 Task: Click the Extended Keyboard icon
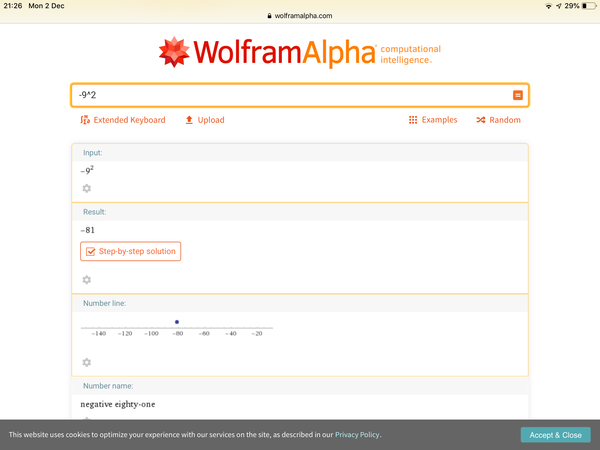tap(85, 120)
